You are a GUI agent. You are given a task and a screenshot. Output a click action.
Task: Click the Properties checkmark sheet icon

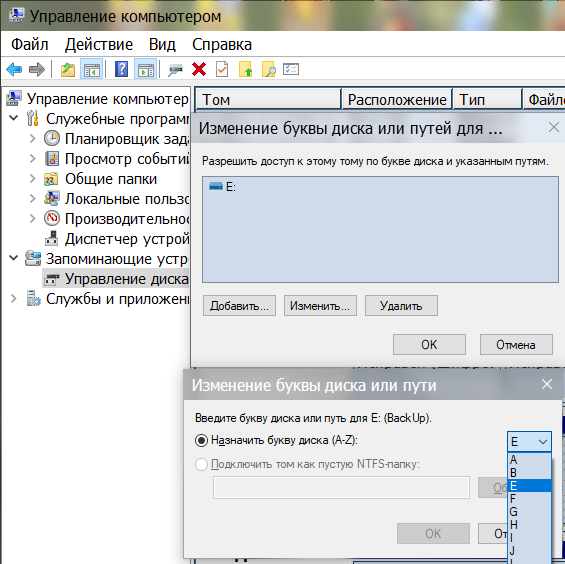[222, 69]
